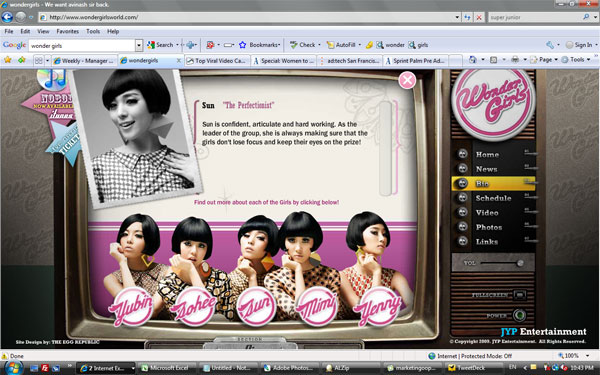Refresh the page using the refresh icon
The image size is (600, 375).
point(467,17)
